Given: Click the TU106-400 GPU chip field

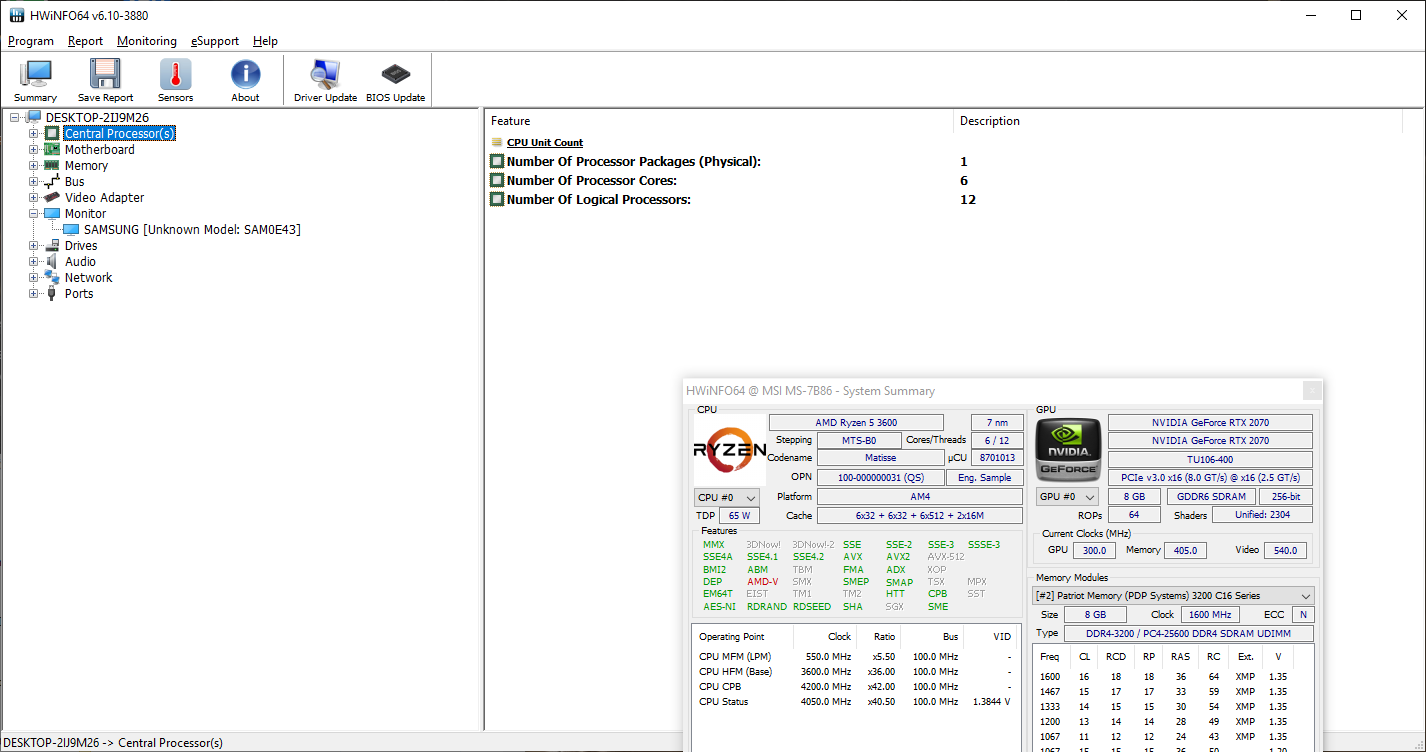Looking at the screenshot, I should click(x=1210, y=459).
